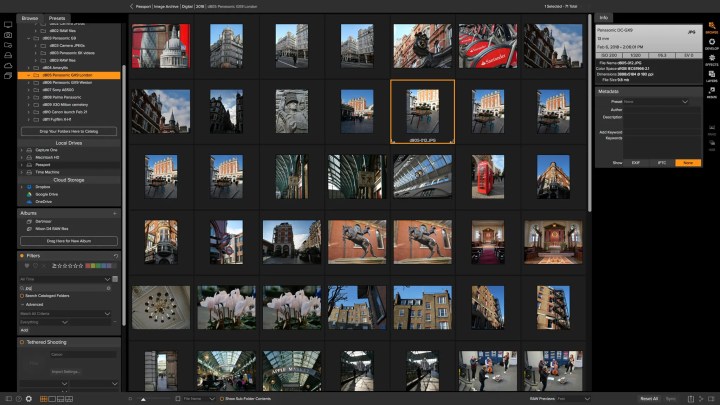Open the Effects module

[711, 60]
